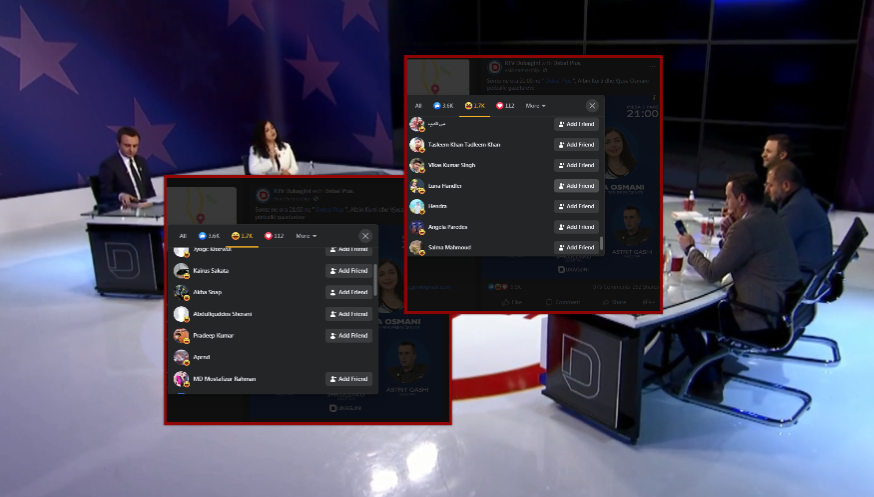Click Pradeep Kumar's profile picture
The image size is (874, 497).
(x=181, y=336)
